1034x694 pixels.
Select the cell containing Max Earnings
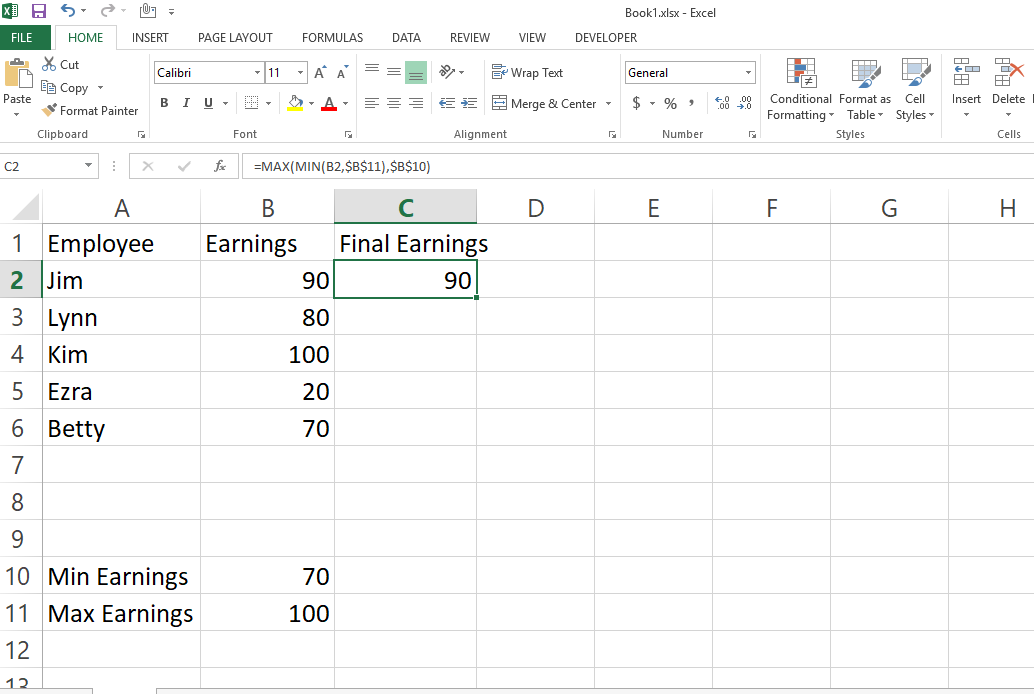pyautogui.click(x=121, y=613)
